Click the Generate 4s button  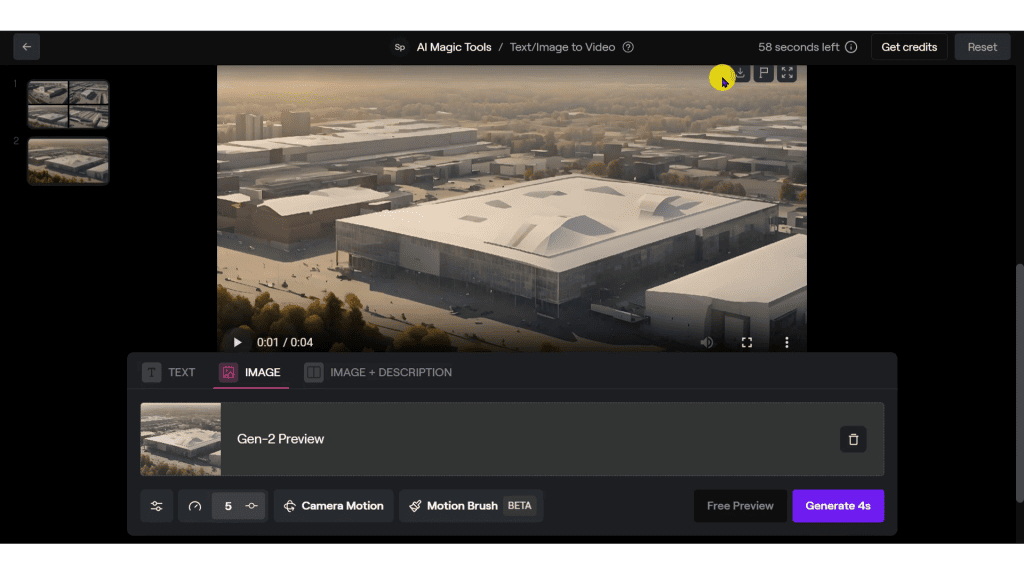838,506
